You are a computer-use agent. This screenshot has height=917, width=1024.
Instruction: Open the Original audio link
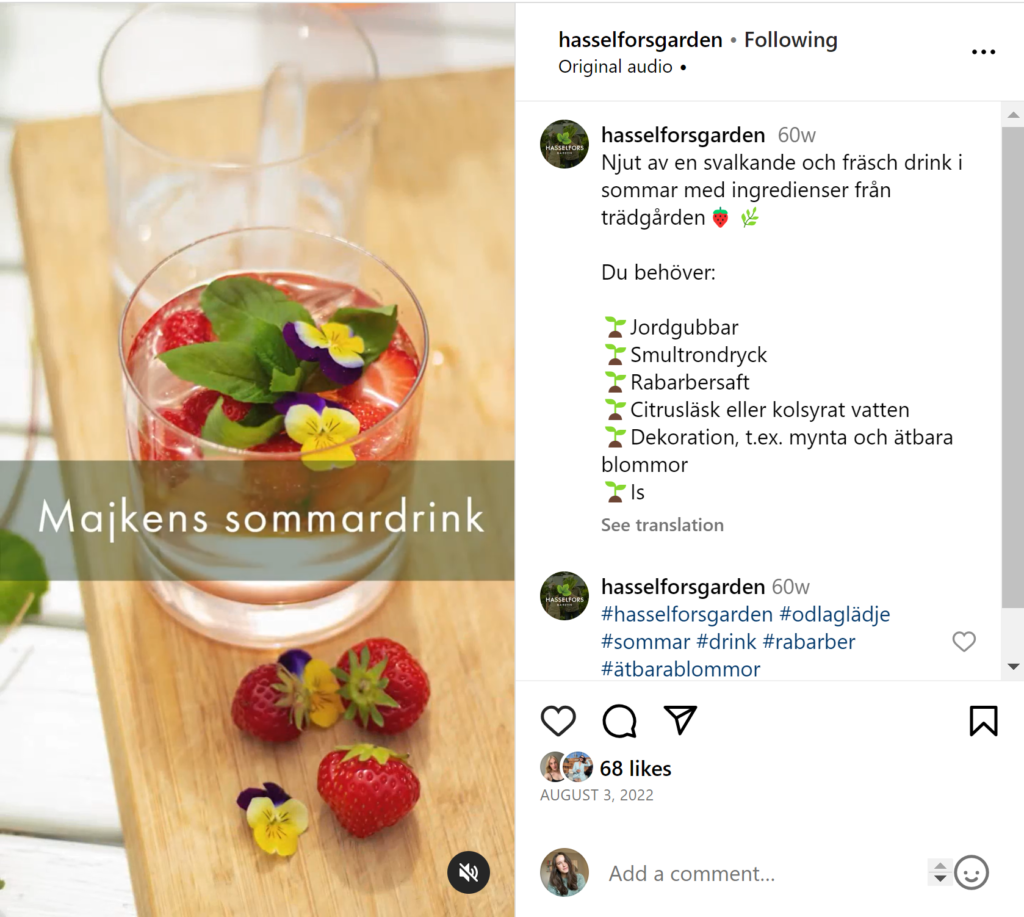[615, 67]
